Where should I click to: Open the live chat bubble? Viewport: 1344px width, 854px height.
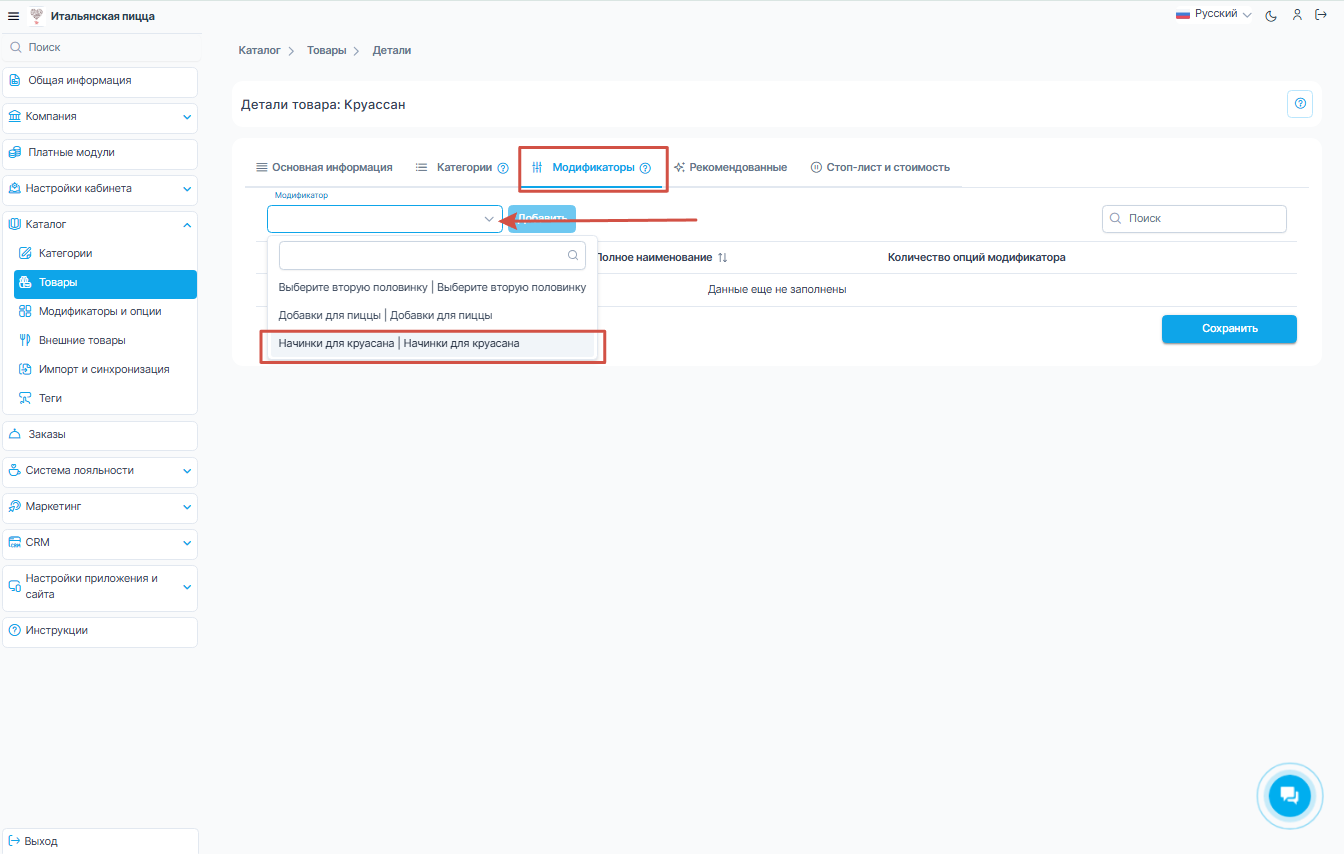click(x=1289, y=796)
